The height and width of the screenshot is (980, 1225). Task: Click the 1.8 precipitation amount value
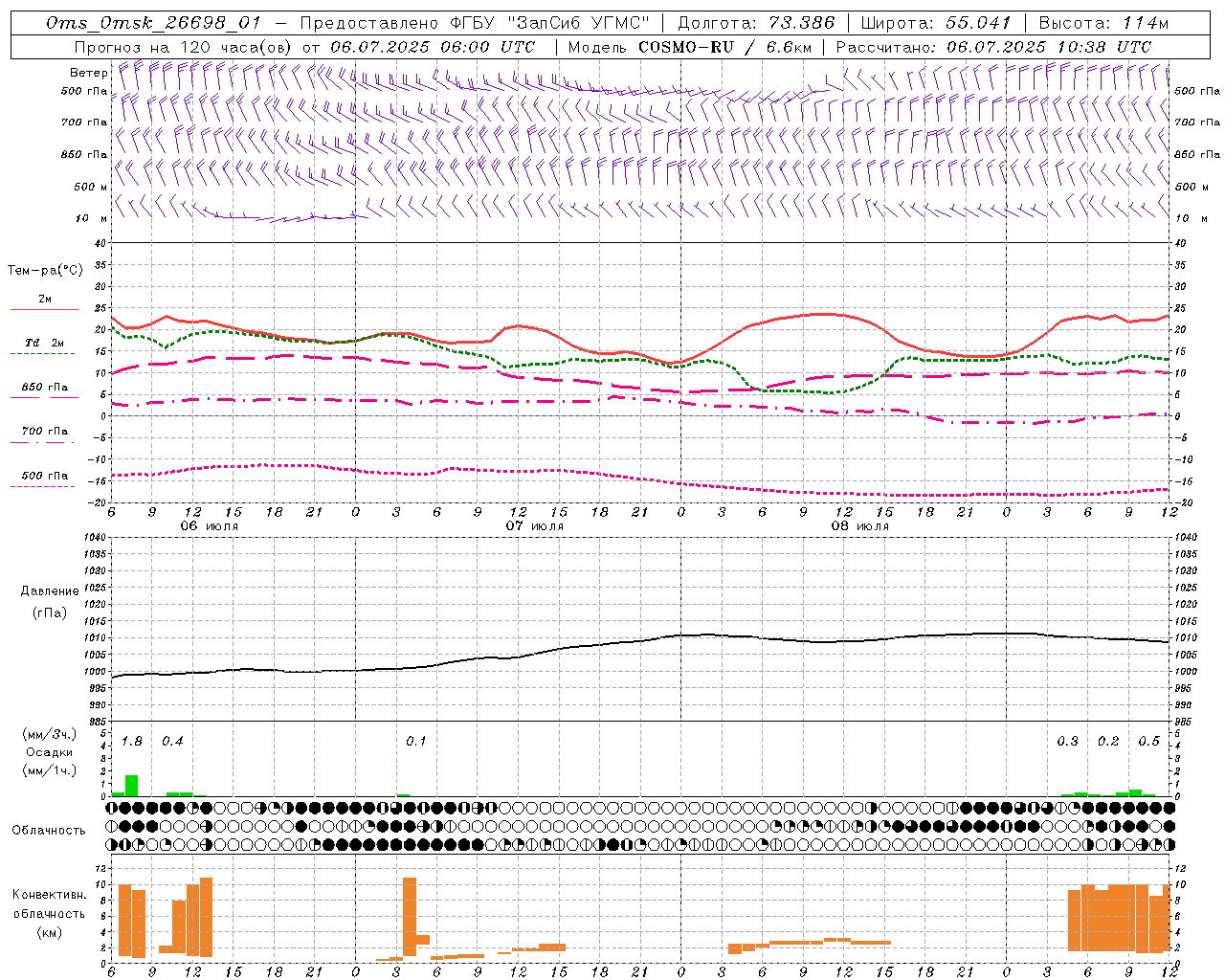point(131,742)
